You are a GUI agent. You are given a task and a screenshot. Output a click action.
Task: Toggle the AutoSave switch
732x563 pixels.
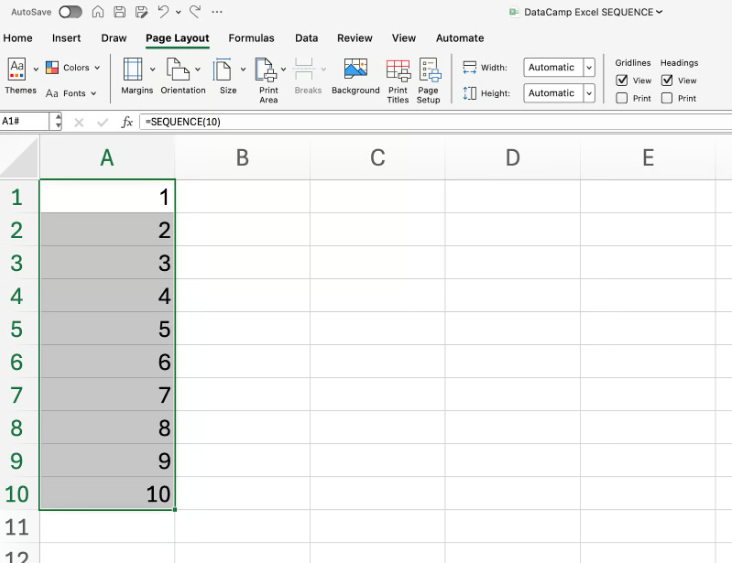[x=70, y=12]
